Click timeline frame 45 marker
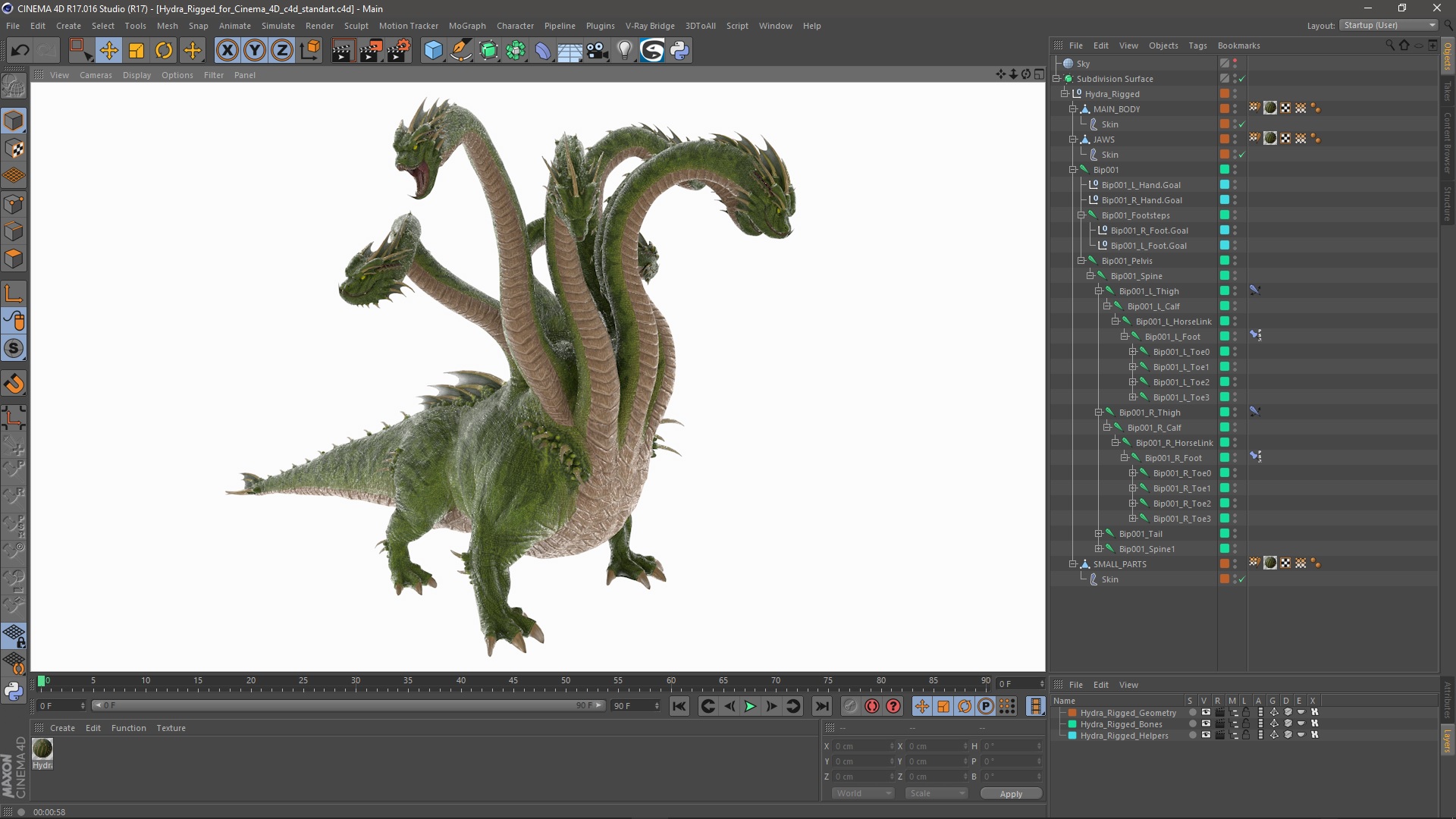Screen dimensions: 1456x819 click(x=513, y=681)
